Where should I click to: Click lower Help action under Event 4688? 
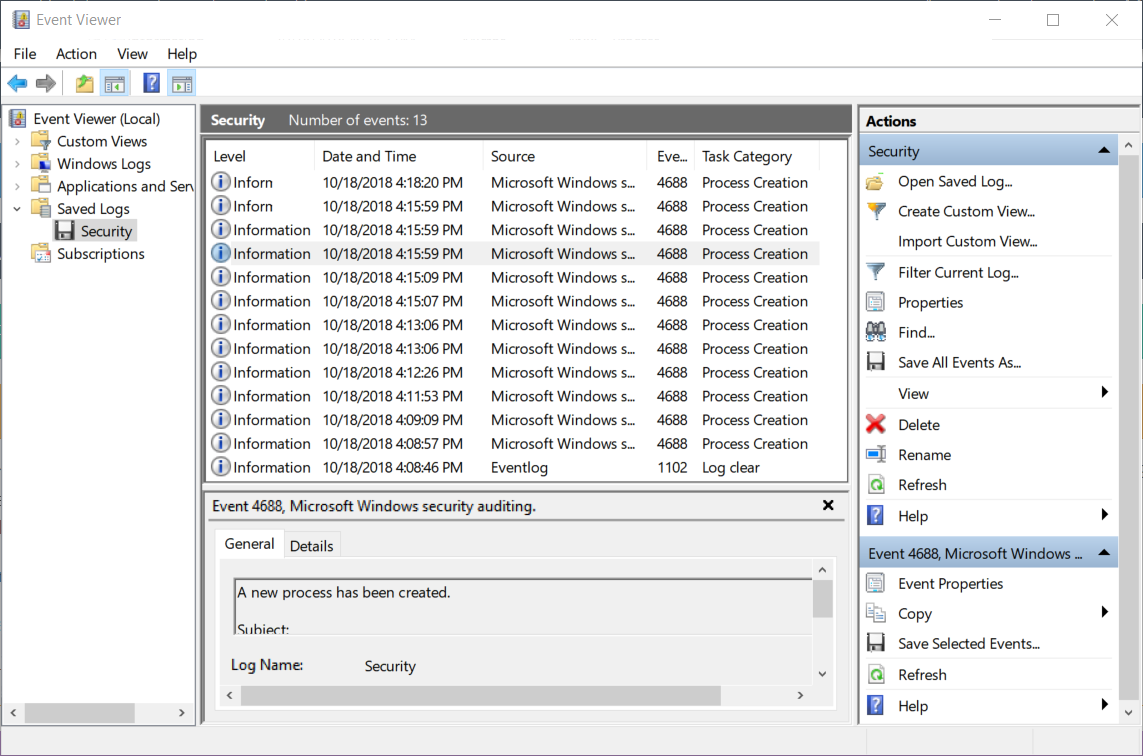point(913,706)
